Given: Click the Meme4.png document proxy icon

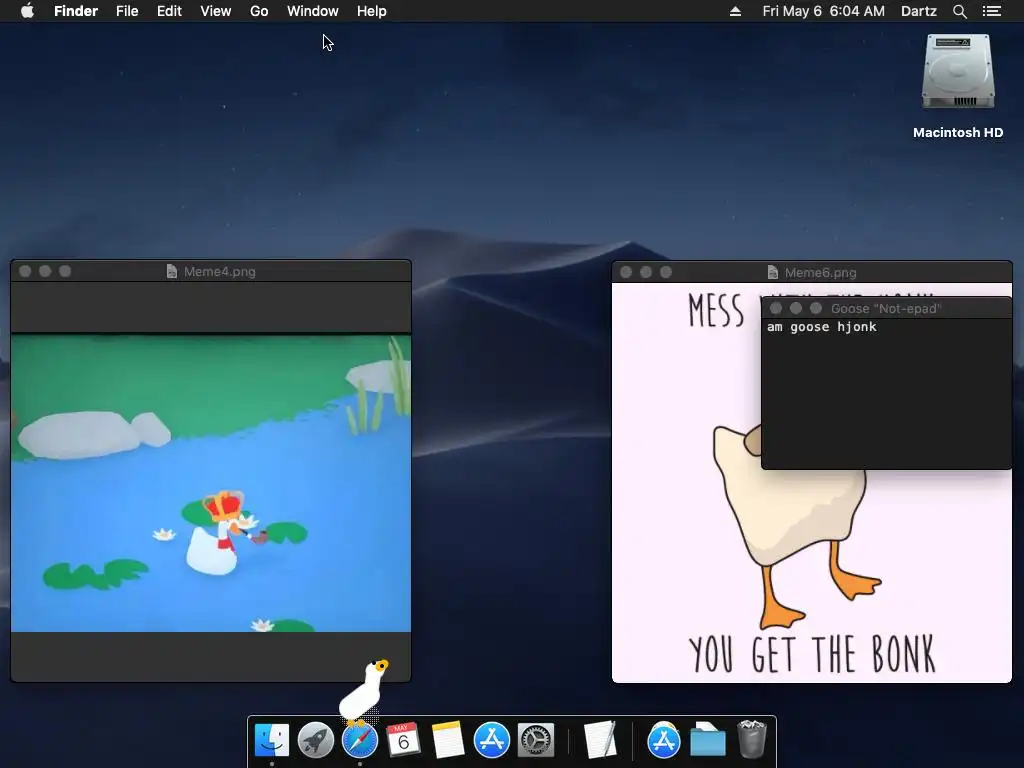Looking at the screenshot, I should tap(172, 271).
